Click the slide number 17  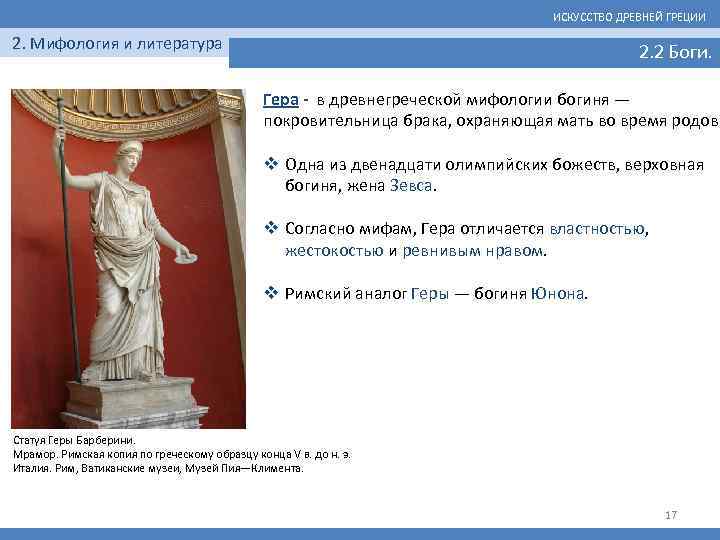tap(671, 515)
